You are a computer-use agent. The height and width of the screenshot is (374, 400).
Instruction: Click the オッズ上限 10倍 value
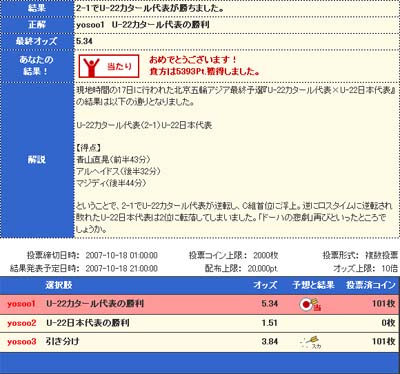click(389, 268)
